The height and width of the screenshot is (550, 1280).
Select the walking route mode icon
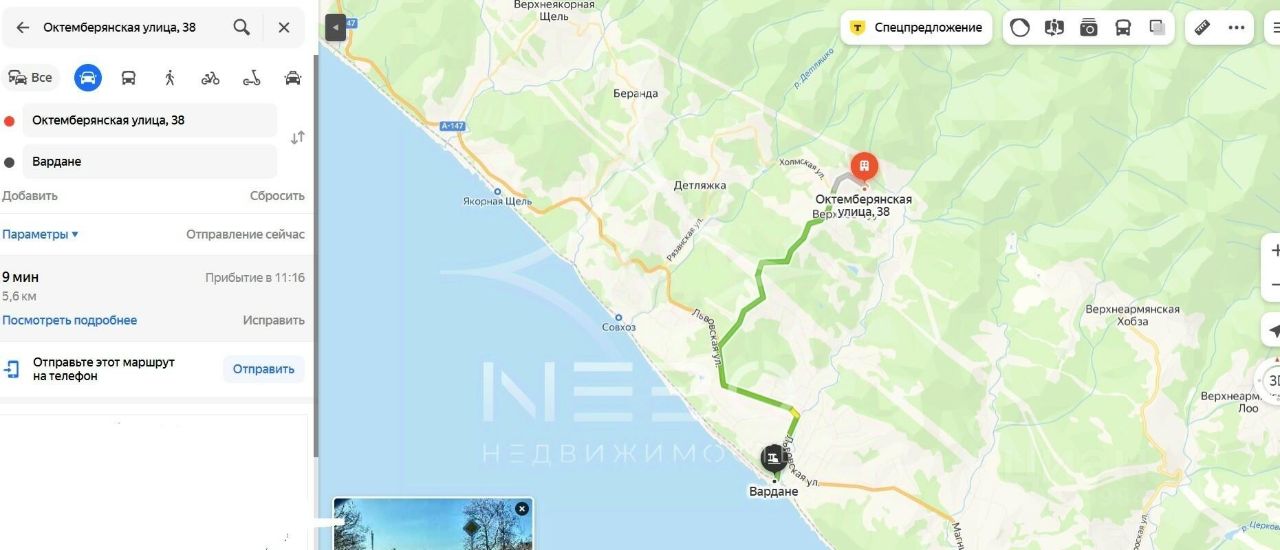pos(170,78)
